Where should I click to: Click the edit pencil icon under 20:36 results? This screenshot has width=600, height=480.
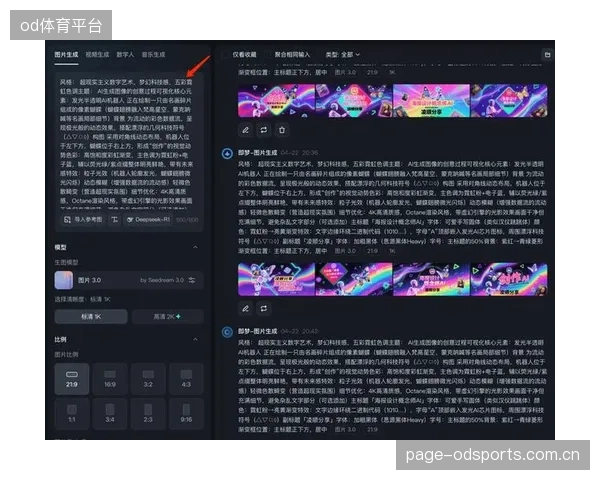click(245, 309)
